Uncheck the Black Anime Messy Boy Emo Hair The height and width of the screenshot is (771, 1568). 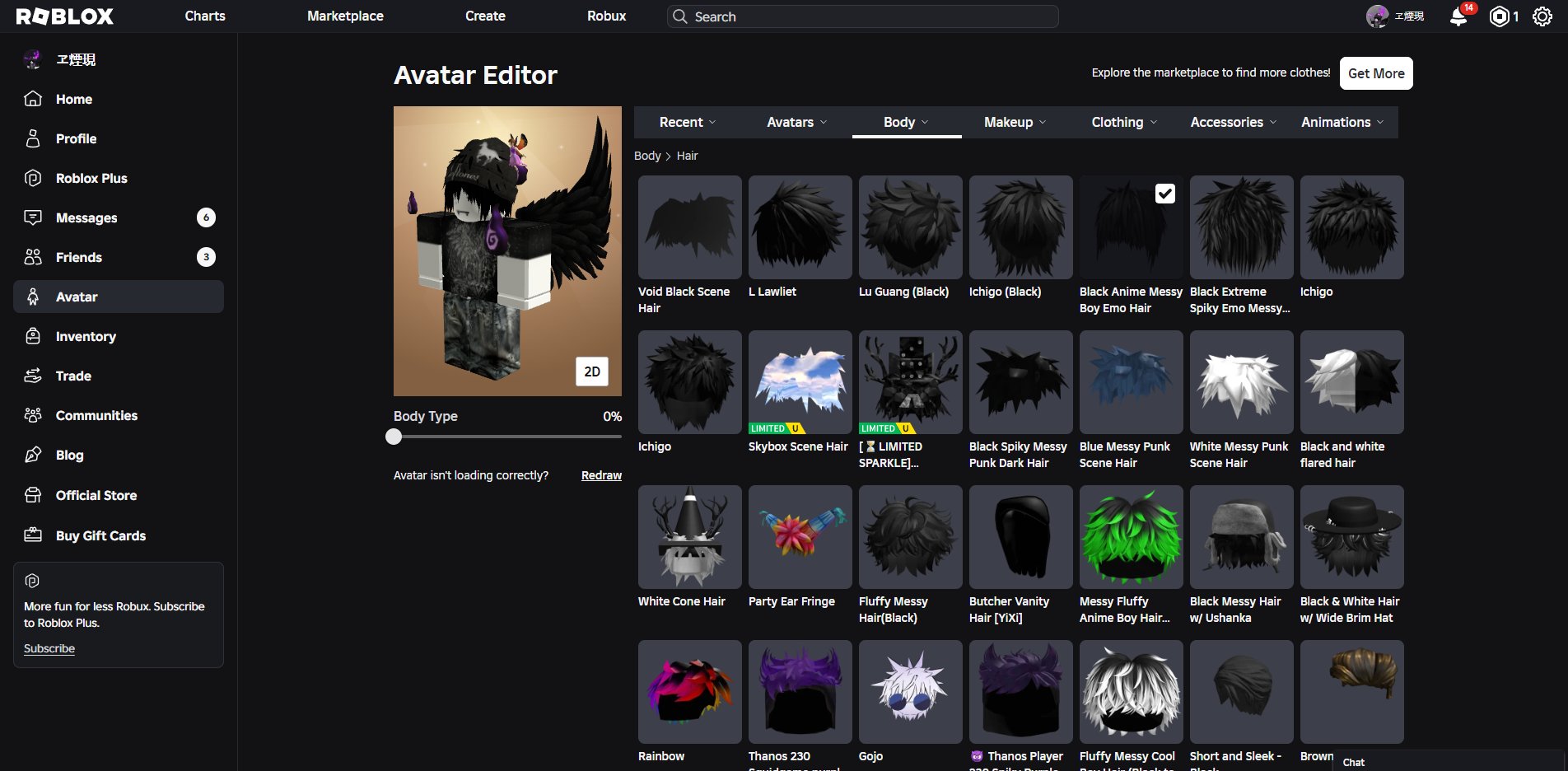coord(1165,194)
